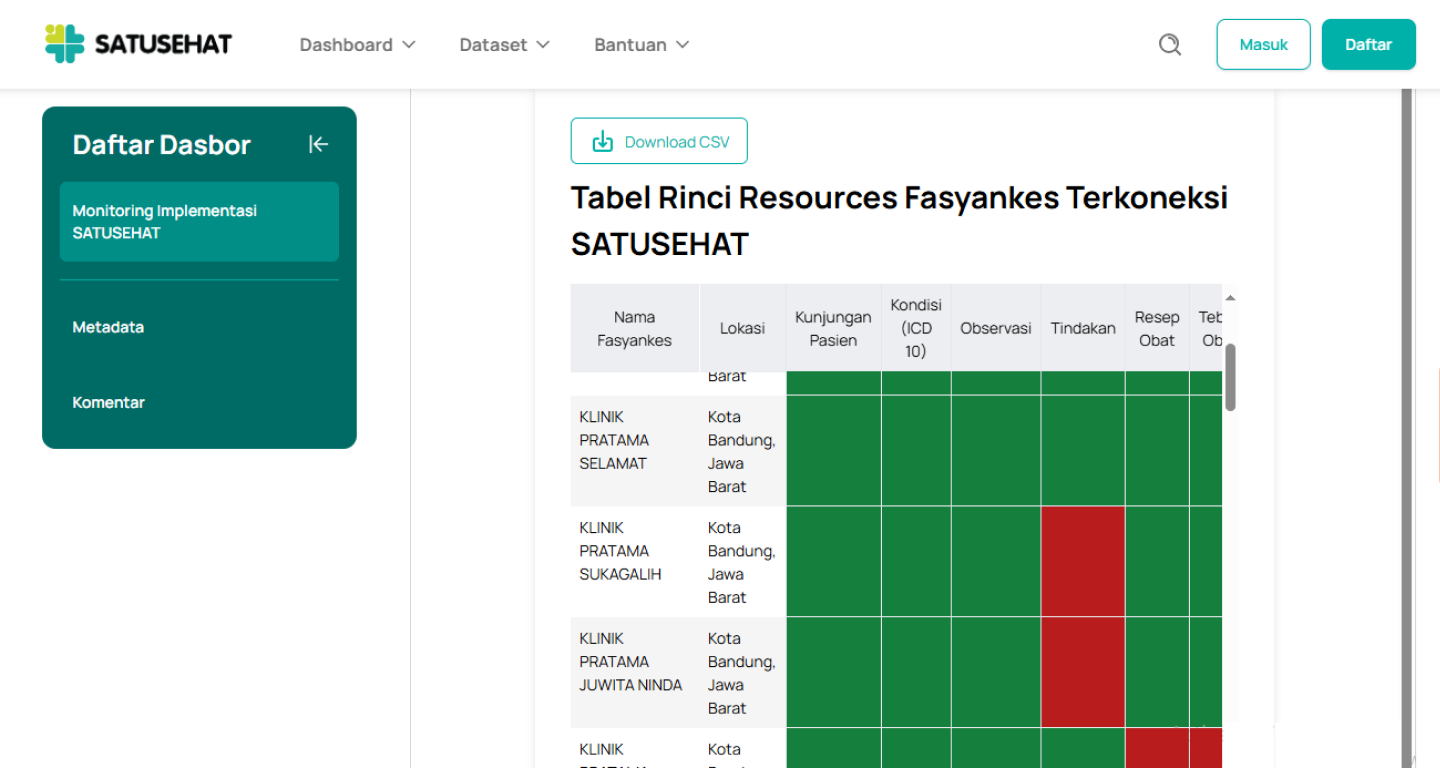This screenshot has width=1440, height=768.
Task: Click green Tindakan cell for KLINIK PRATAMA SELAMAT
Action: tap(1083, 450)
